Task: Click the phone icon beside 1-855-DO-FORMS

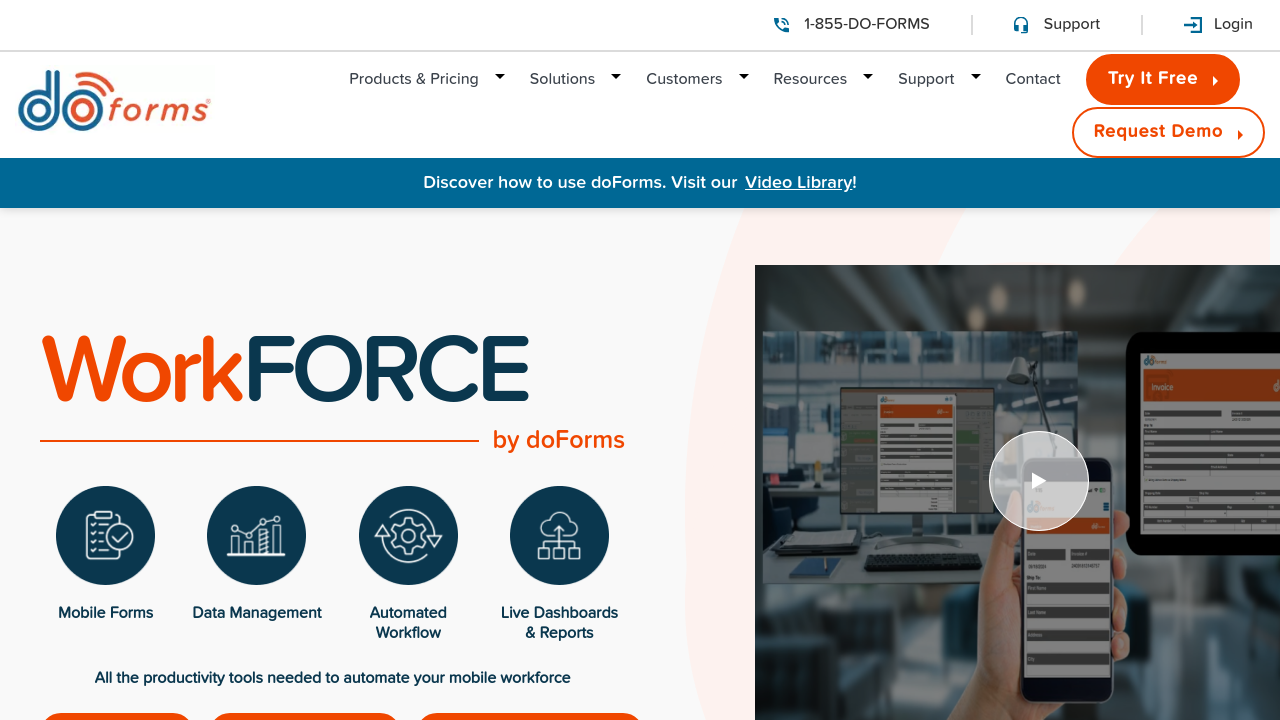Action: pyautogui.click(x=781, y=25)
